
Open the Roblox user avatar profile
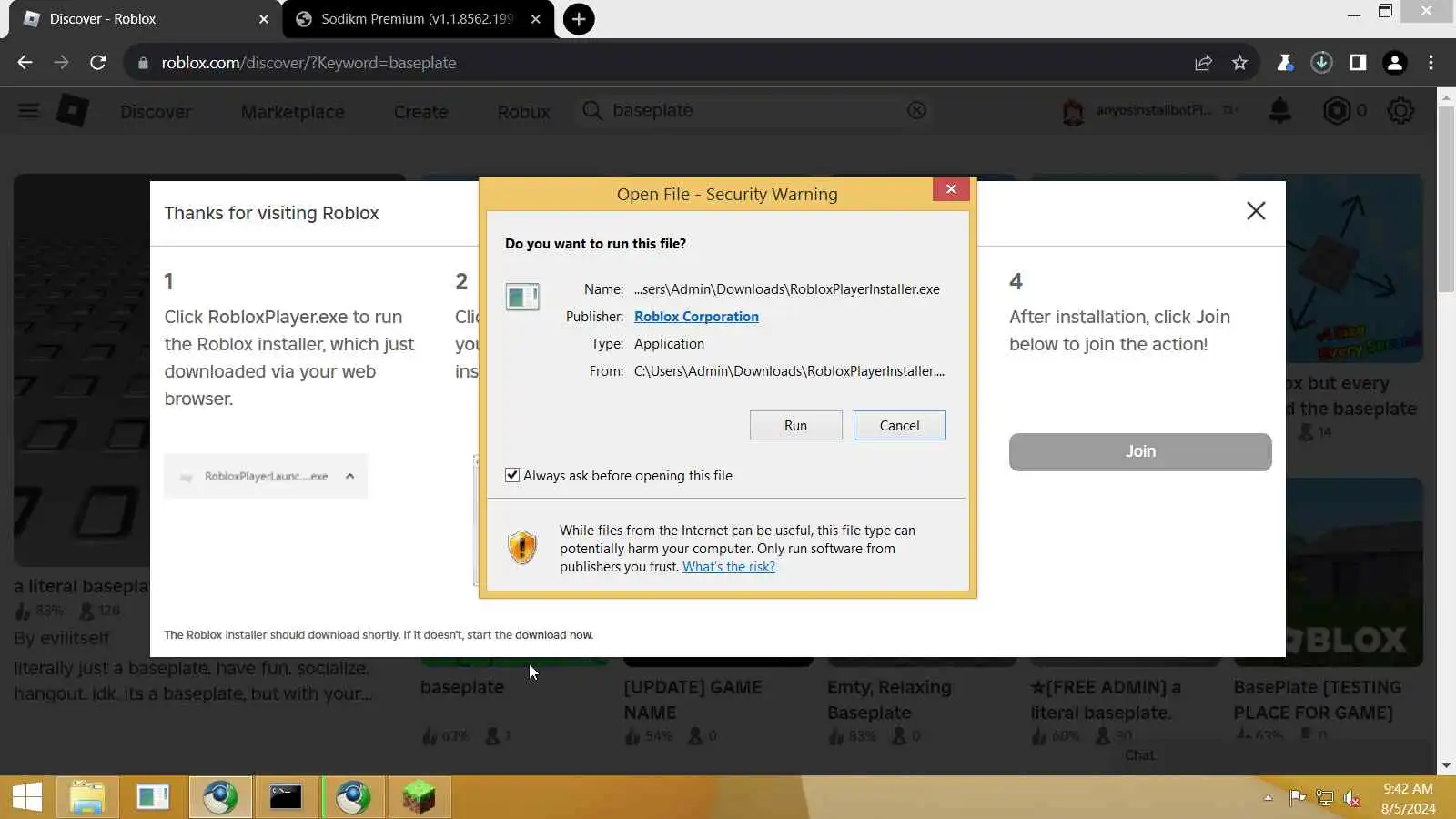(1073, 111)
